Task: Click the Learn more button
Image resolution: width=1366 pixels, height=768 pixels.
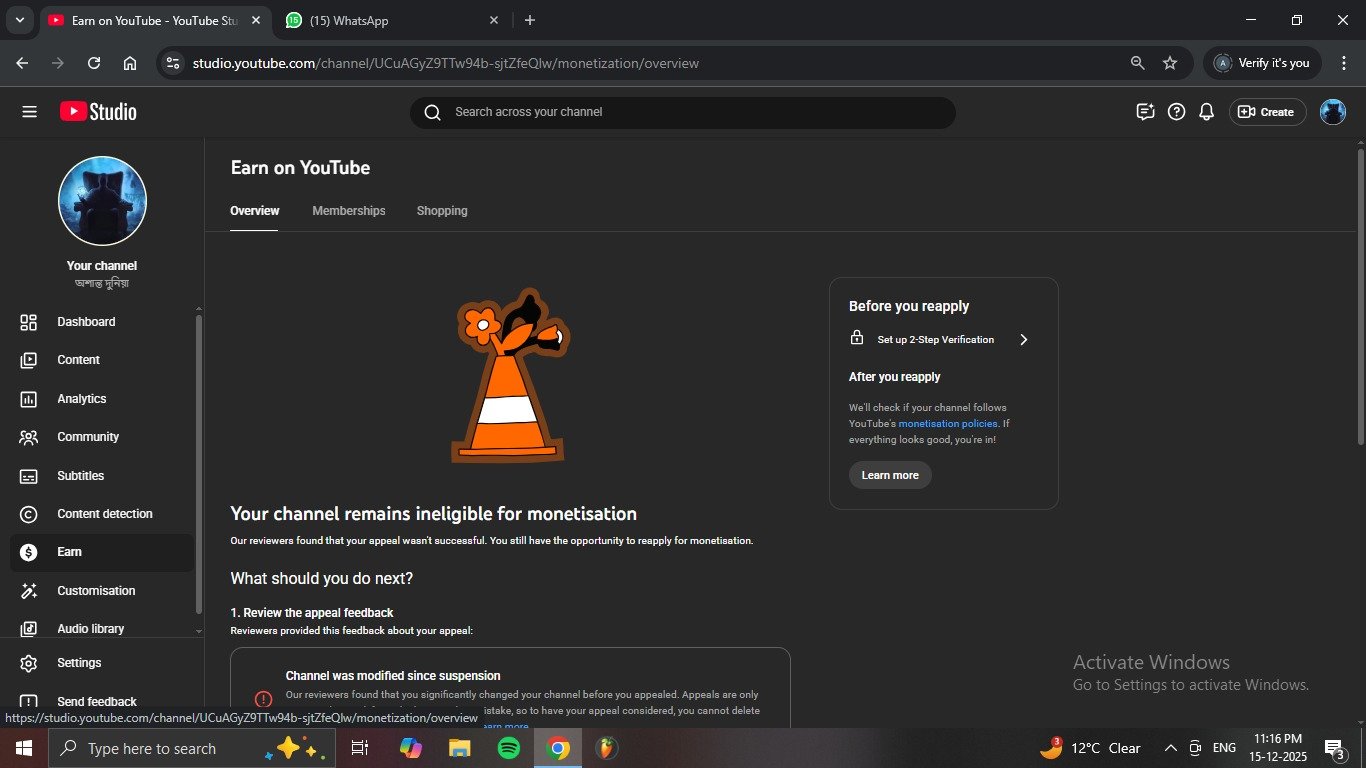Action: [890, 475]
